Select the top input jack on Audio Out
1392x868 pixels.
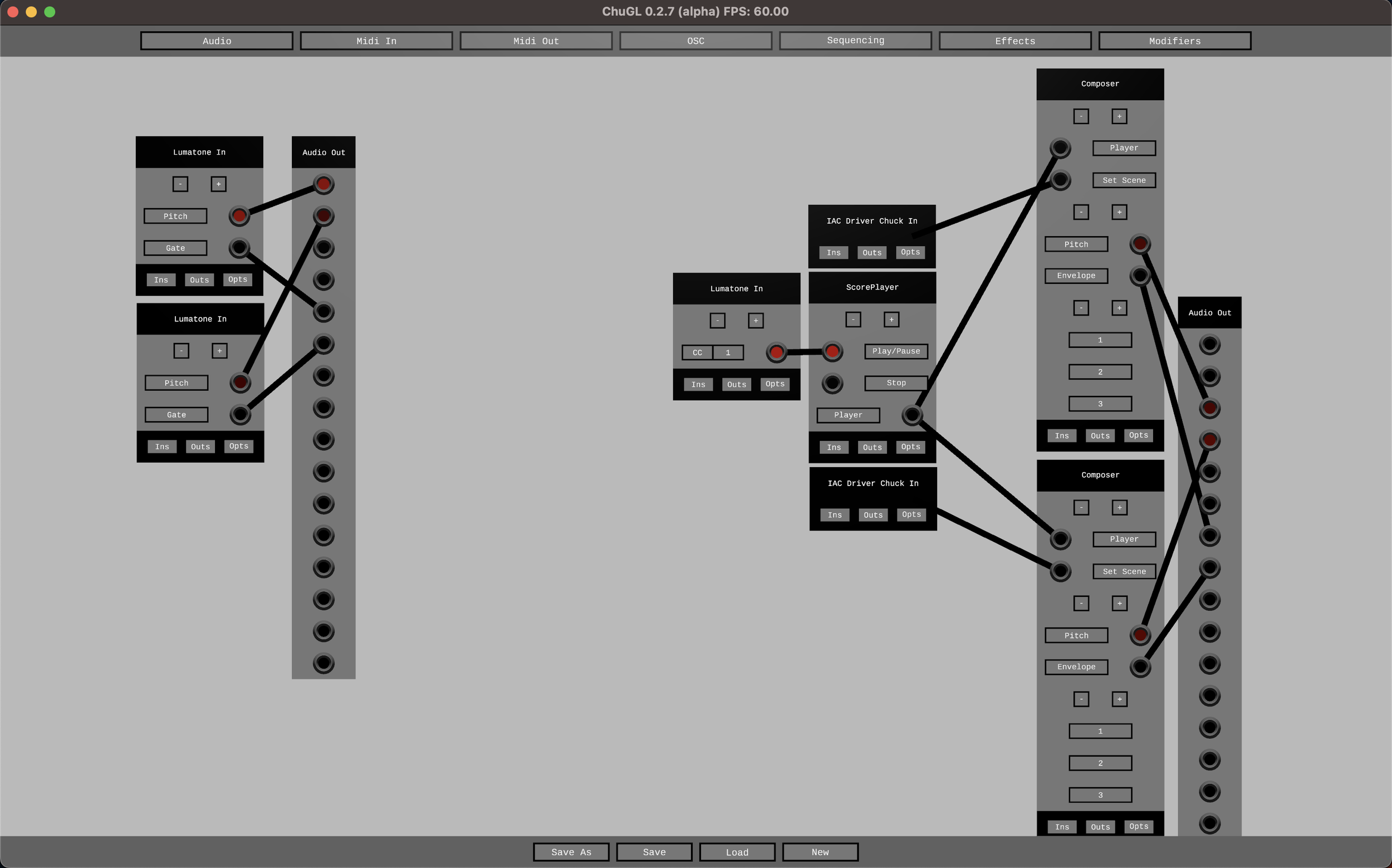(323, 184)
